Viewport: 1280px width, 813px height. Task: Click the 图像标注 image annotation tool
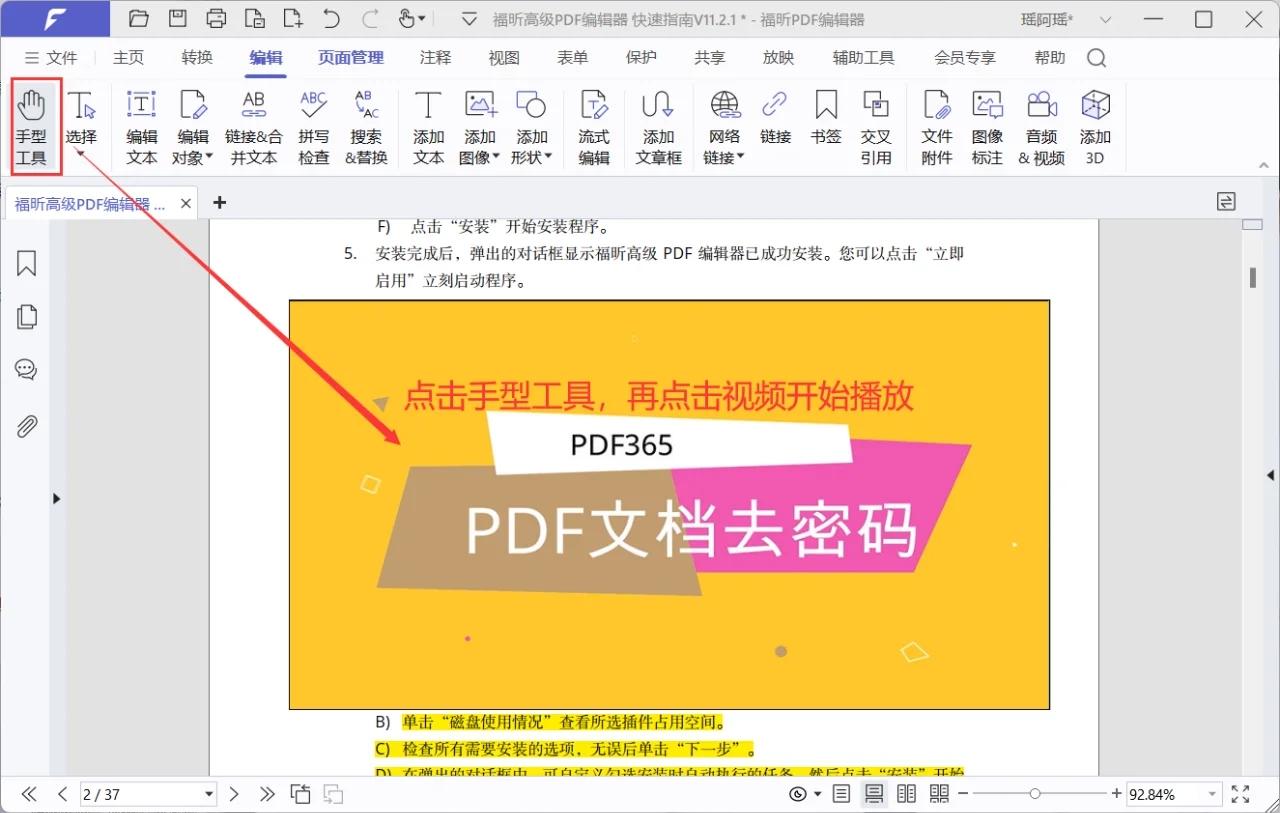987,127
